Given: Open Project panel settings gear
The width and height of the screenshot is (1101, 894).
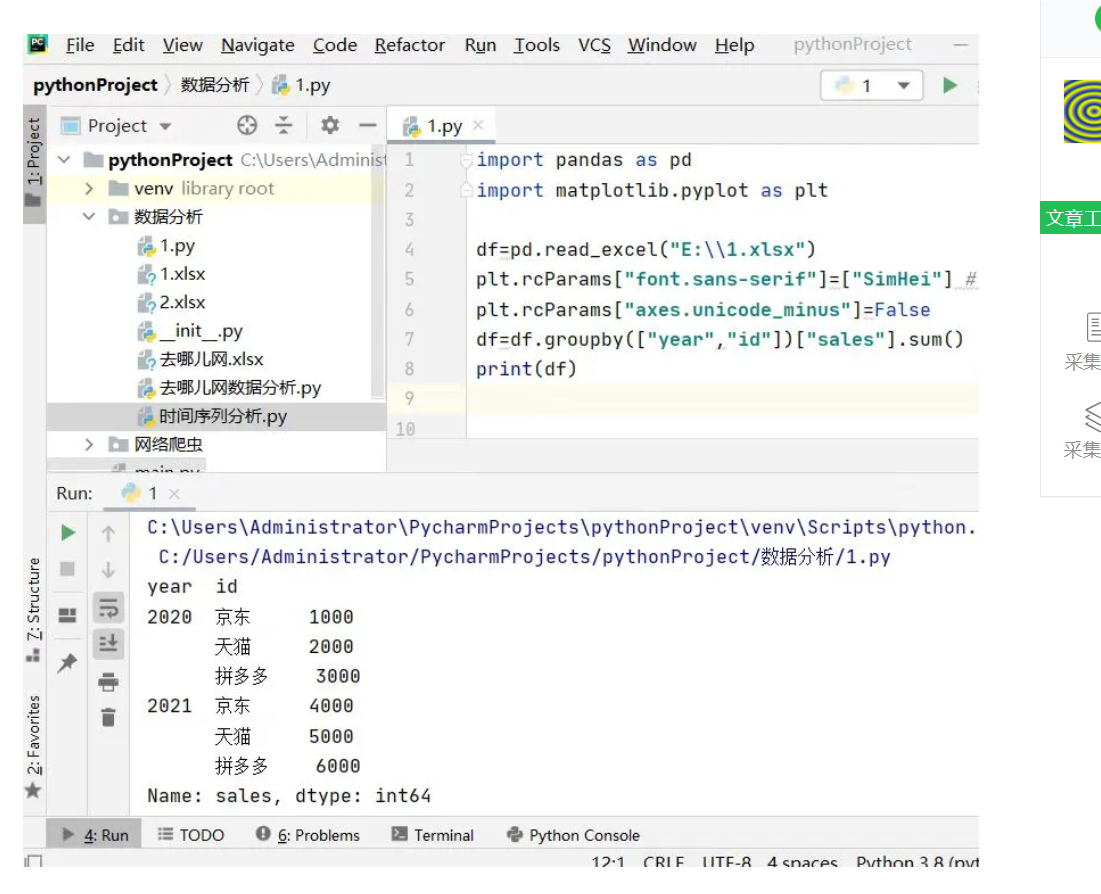Looking at the screenshot, I should [x=330, y=125].
